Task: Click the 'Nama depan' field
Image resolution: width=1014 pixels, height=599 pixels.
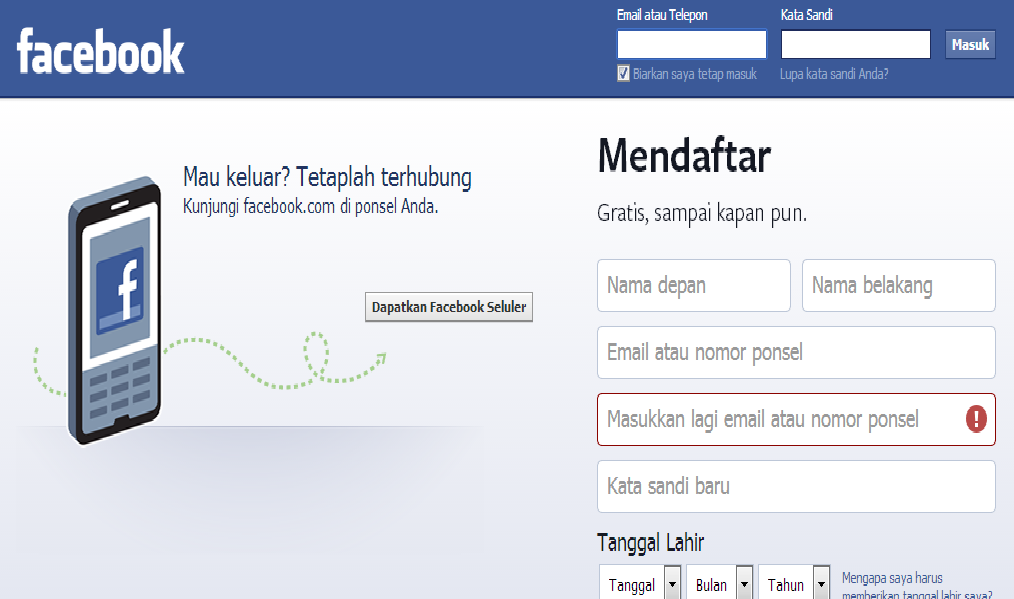Action: [x=693, y=285]
